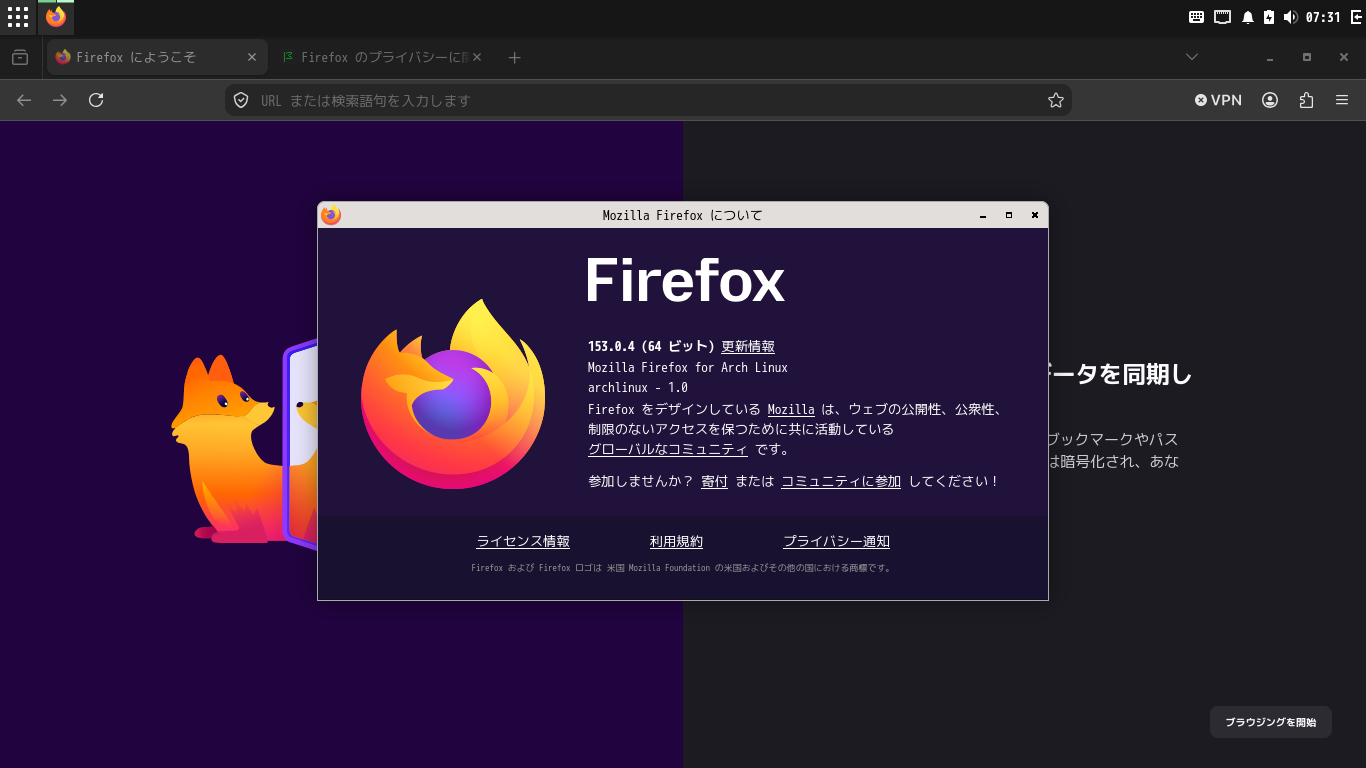Expand the list all tabs chevron
This screenshot has height=768, width=1366.
point(1192,57)
